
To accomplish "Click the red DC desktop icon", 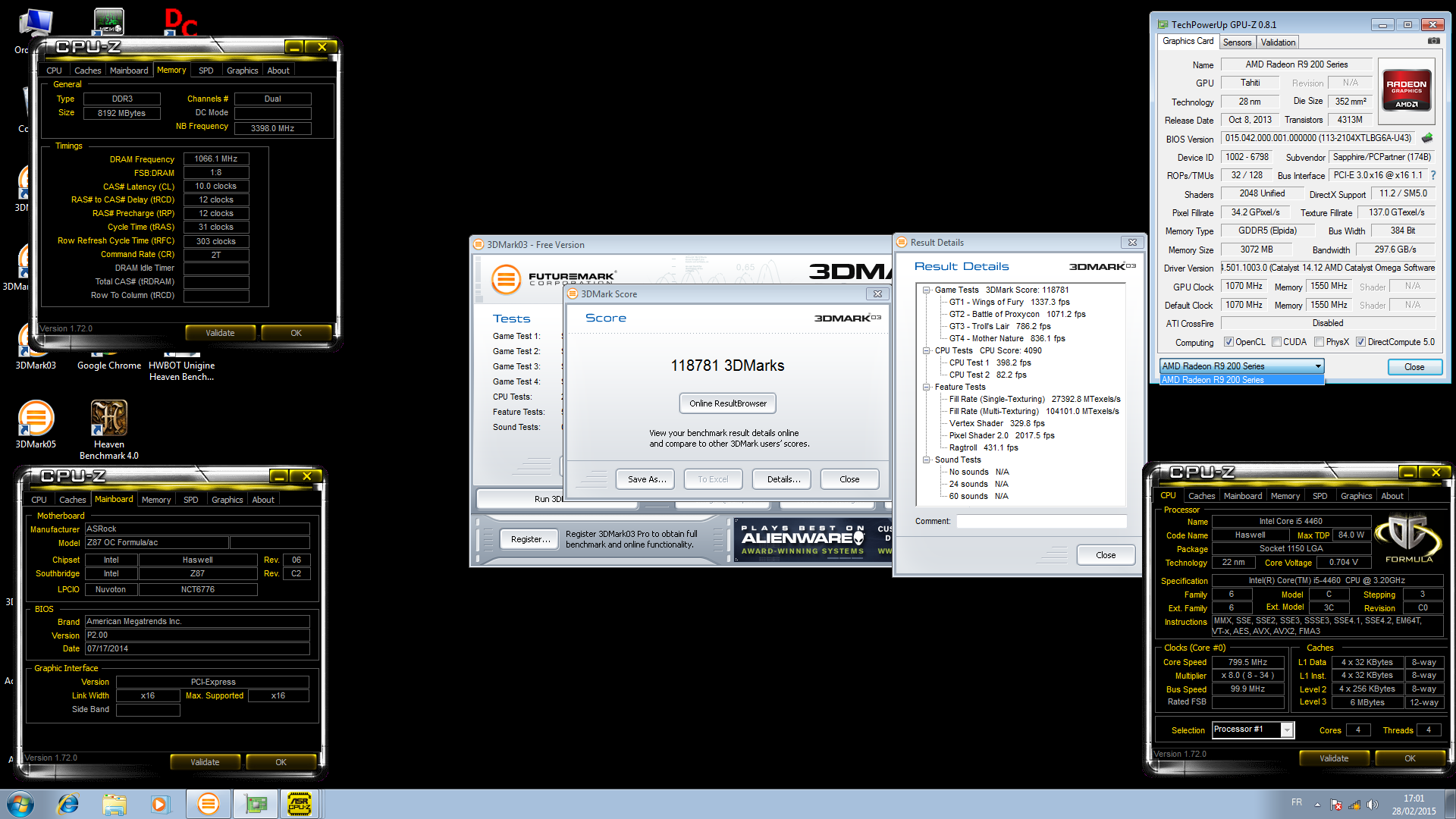I will 180,22.
